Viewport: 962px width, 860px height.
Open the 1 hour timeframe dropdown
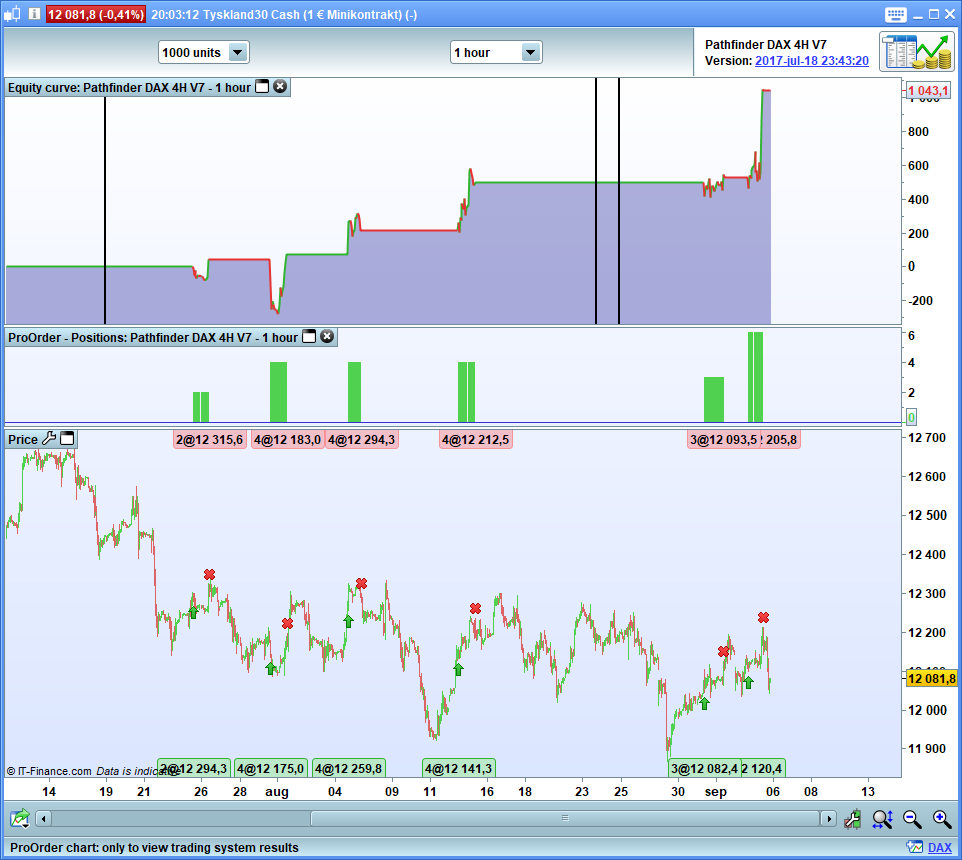pyautogui.click(x=496, y=53)
